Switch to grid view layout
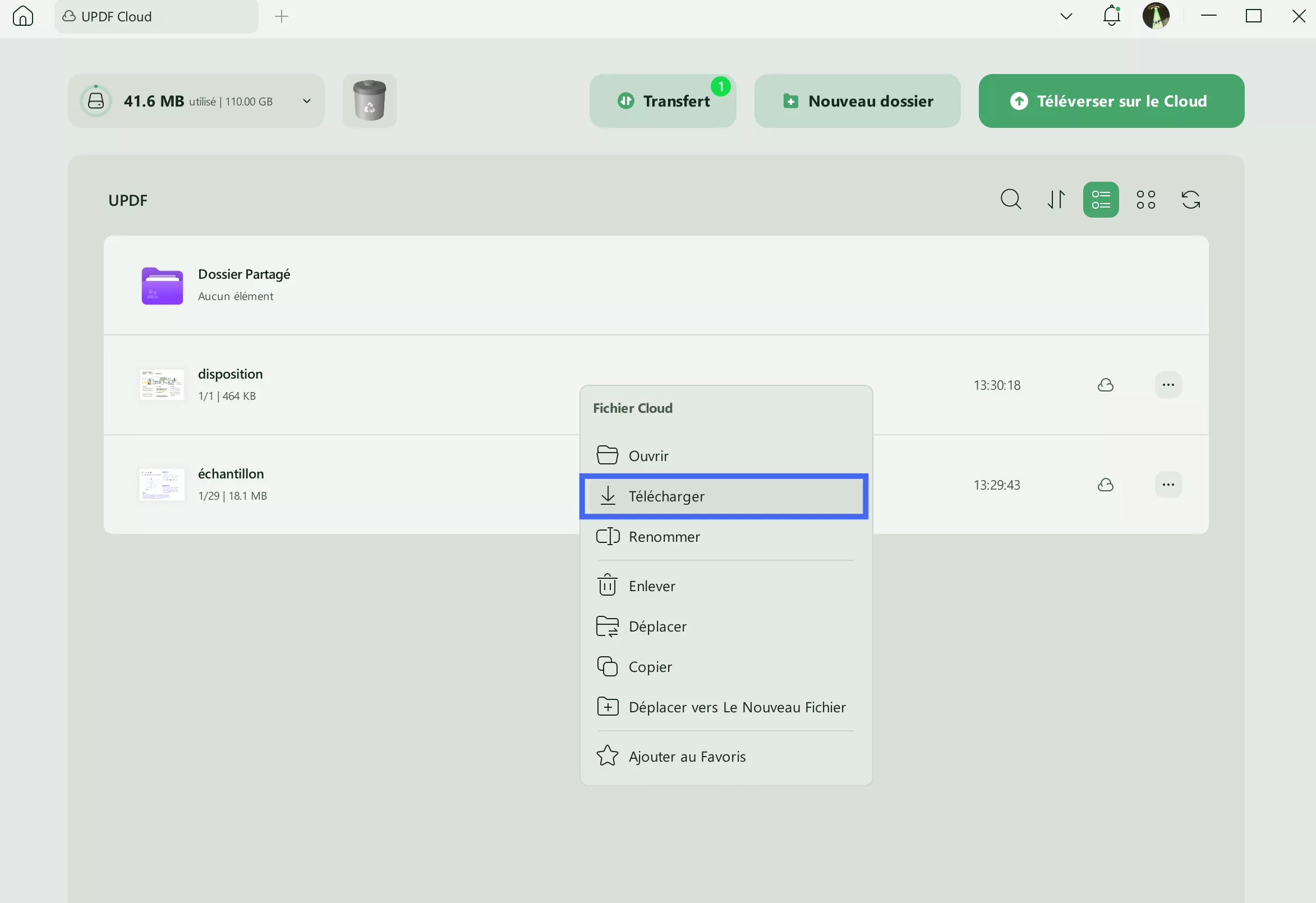Viewport: 1316px width, 903px height. 1145,199
